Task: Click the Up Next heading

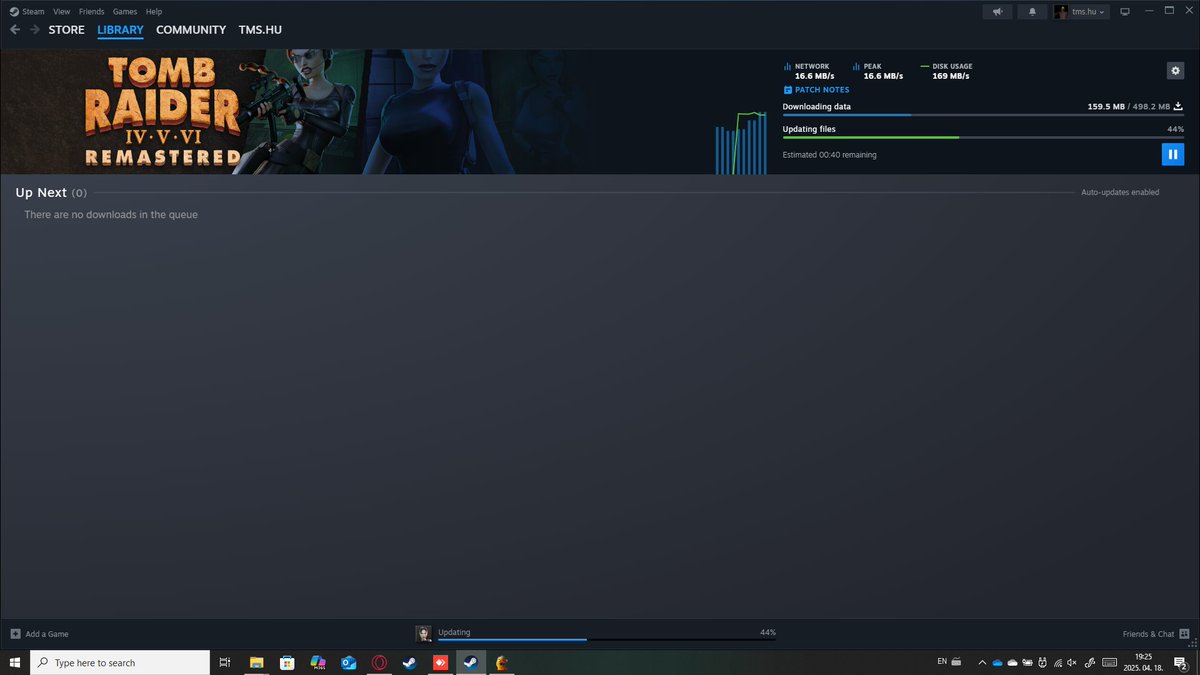Action: 41,192
